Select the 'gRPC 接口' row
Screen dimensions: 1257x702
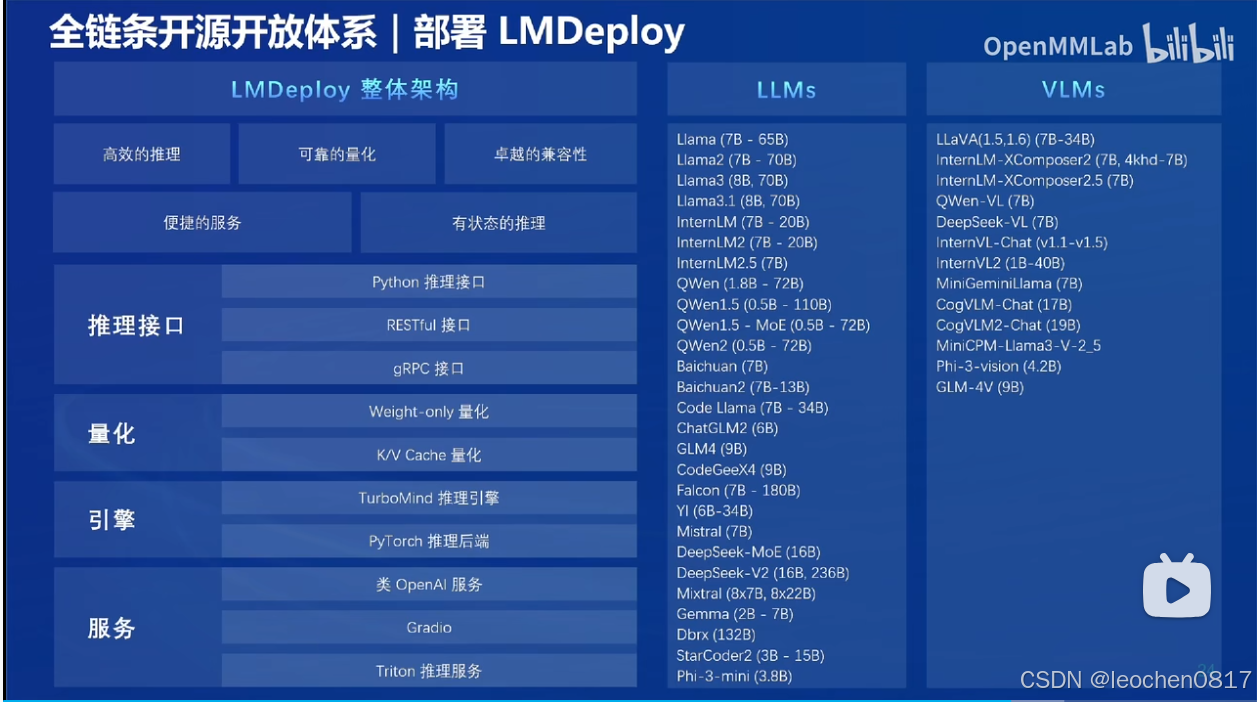(x=429, y=368)
